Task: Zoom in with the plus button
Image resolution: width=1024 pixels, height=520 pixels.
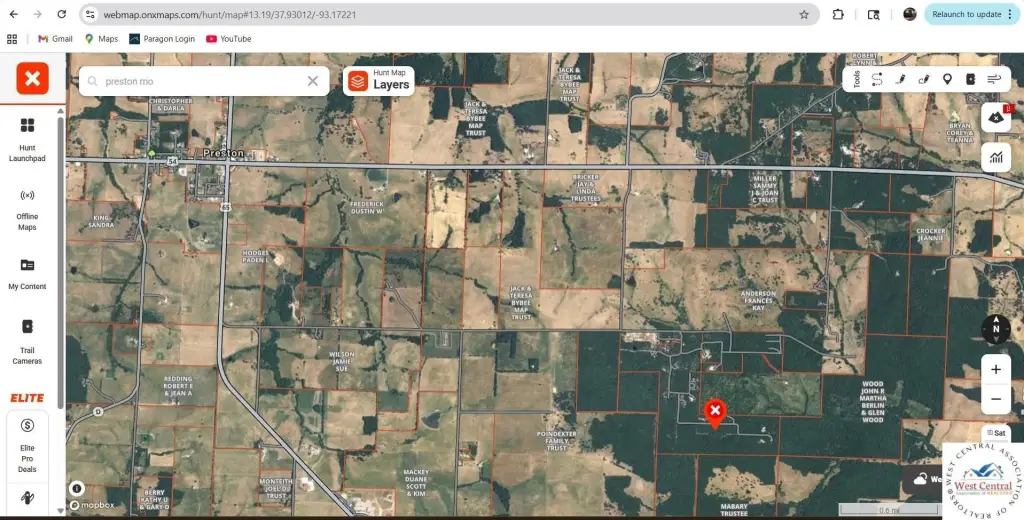Action: [995, 369]
